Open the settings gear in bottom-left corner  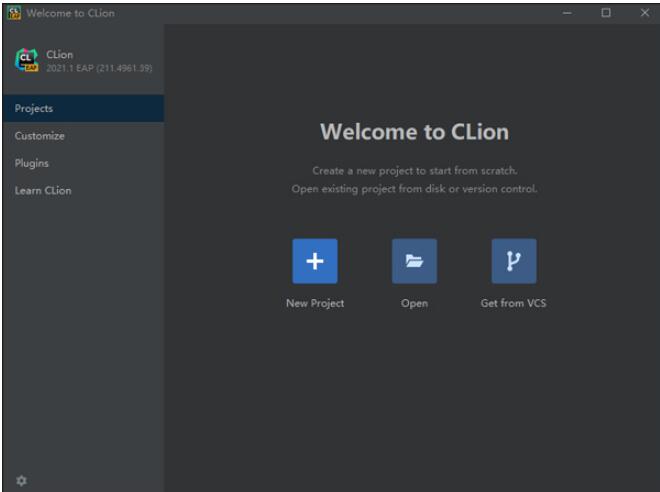click(21, 480)
